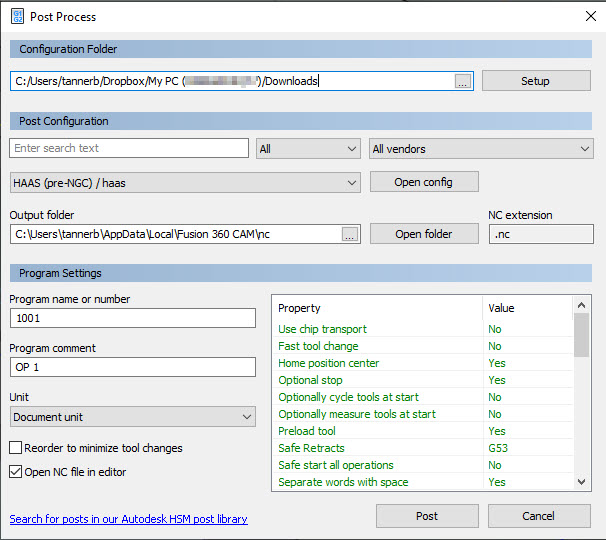
Task: Browse for configuration folder with ellipsis button
Action: coord(462,82)
